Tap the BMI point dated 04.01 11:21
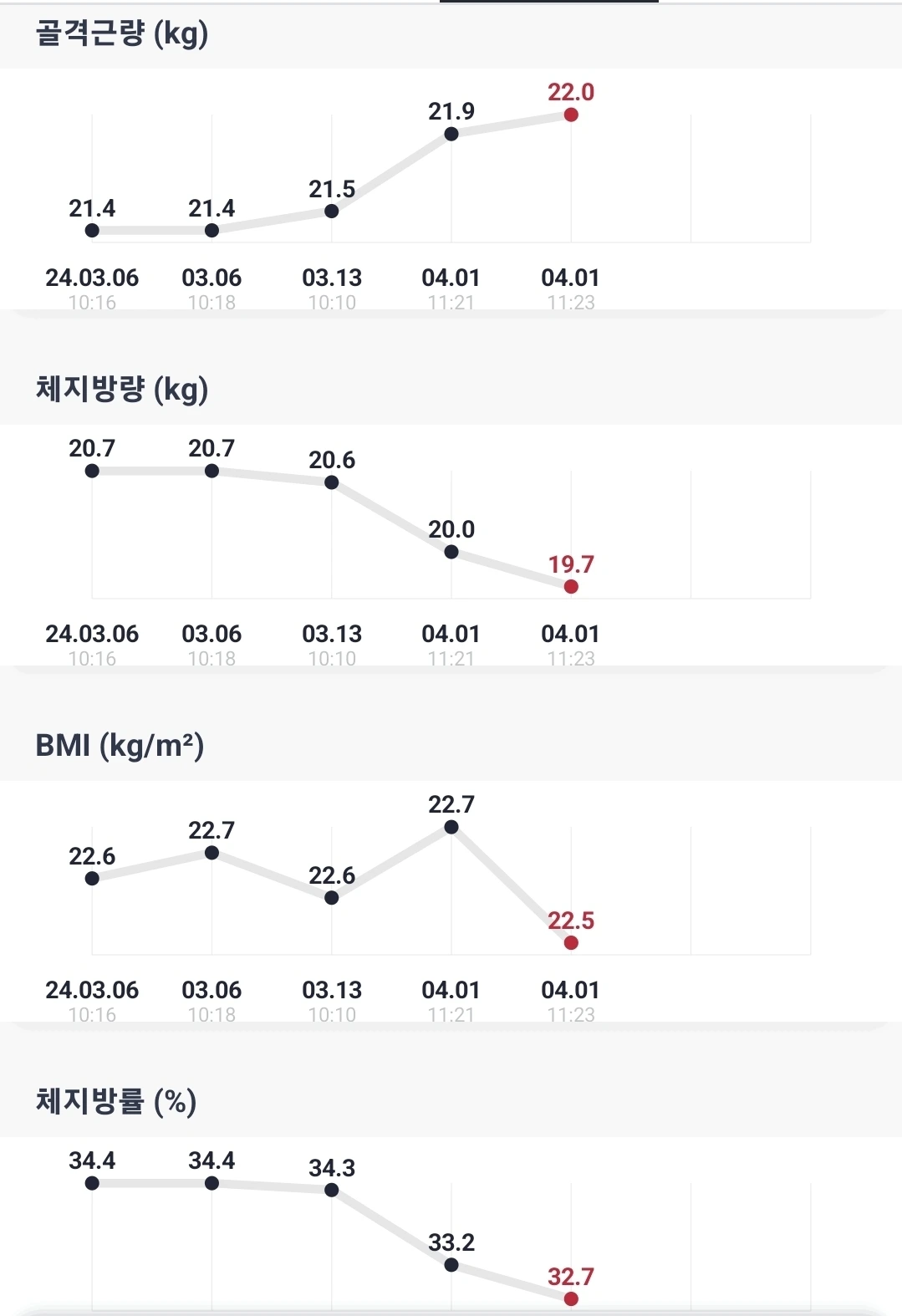The width and height of the screenshot is (902, 1316). point(451,827)
